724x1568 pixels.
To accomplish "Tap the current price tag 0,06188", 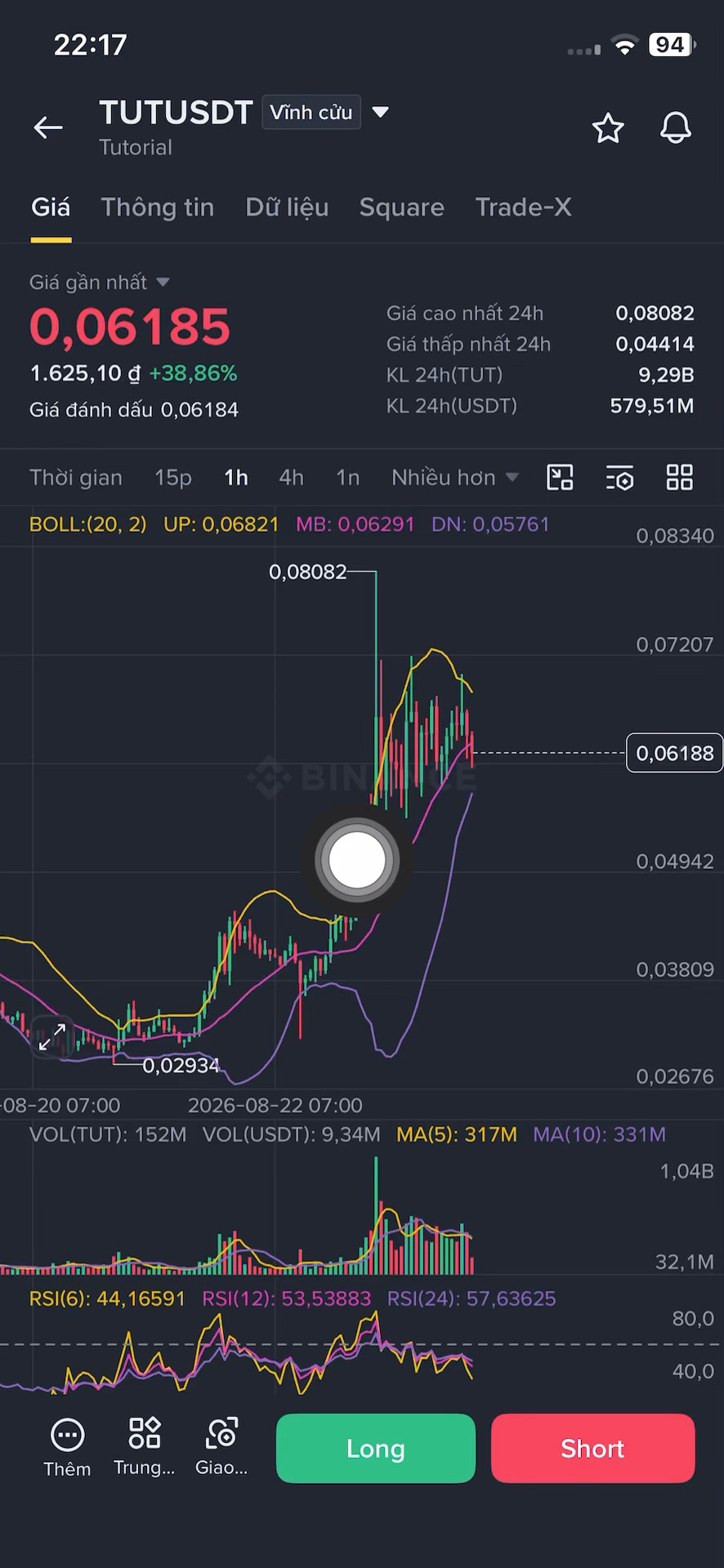I will (674, 753).
